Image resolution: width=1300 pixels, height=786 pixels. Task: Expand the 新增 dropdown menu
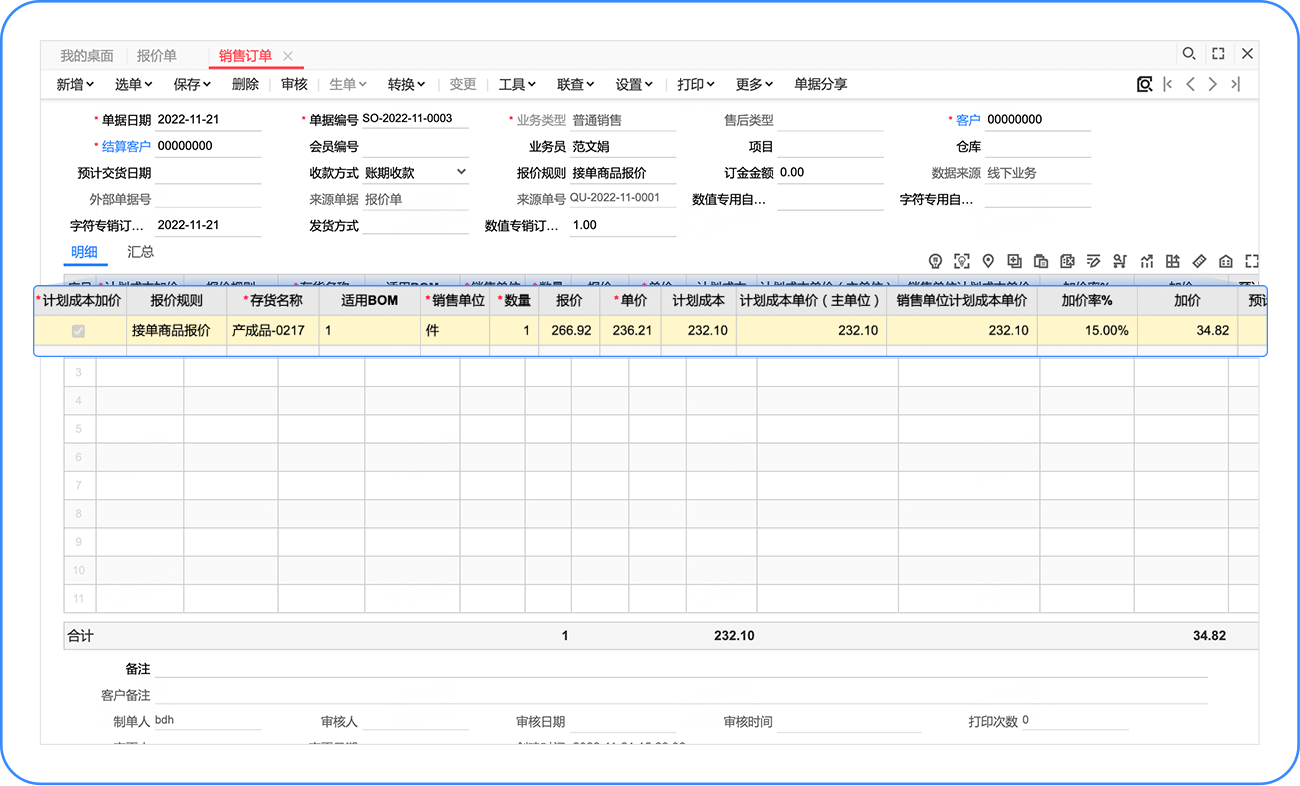tap(75, 85)
